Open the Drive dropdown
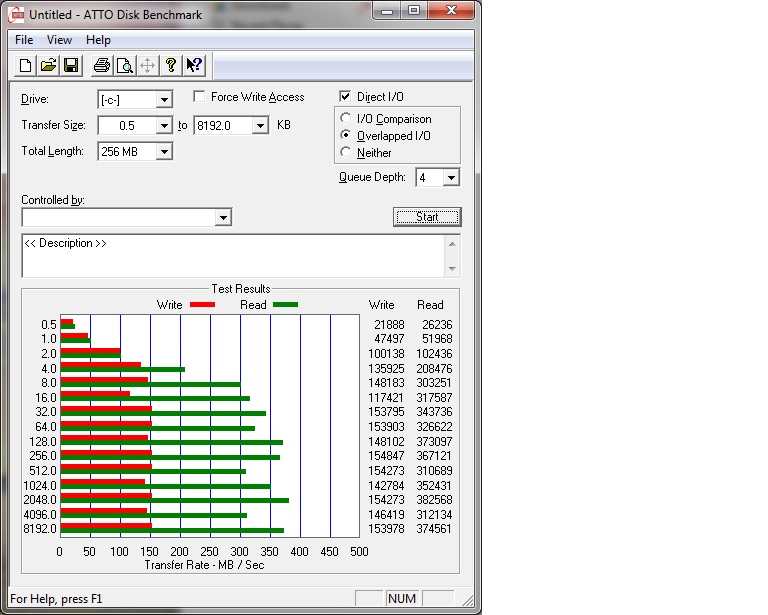This screenshot has height=615, width=768. click(164, 99)
